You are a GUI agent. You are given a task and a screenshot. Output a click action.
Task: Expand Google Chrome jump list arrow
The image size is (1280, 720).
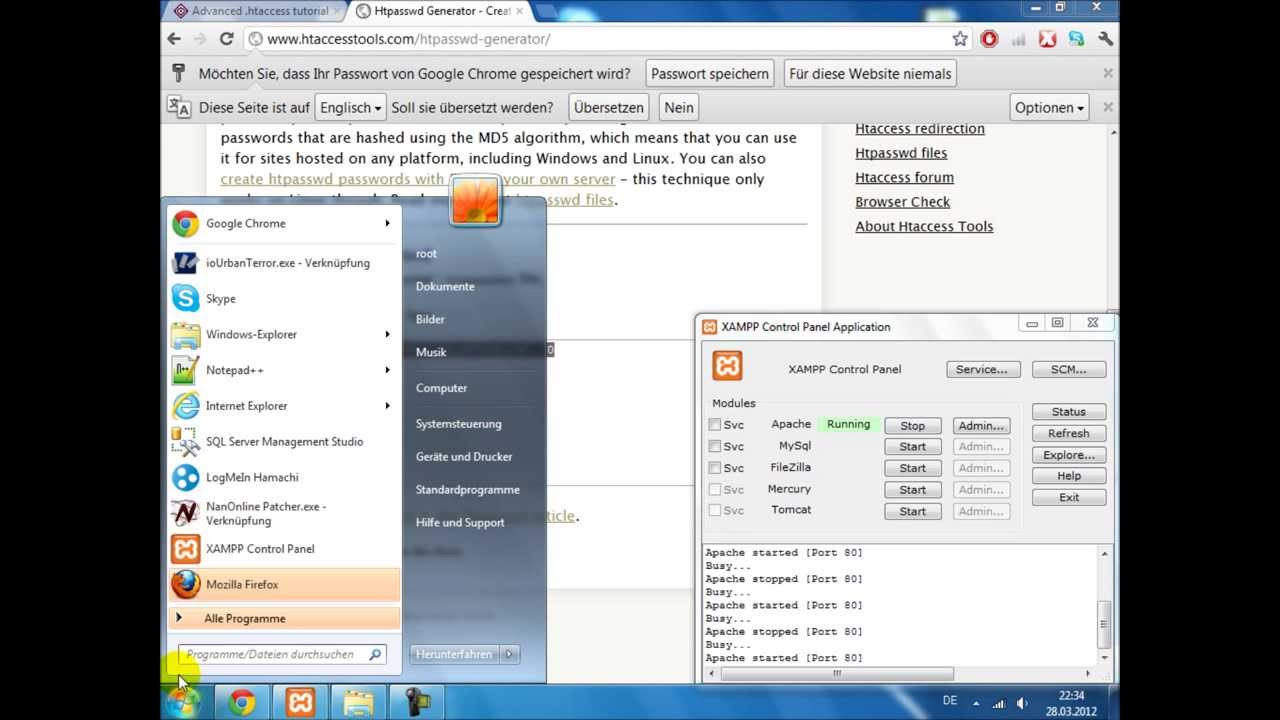pyautogui.click(x=387, y=223)
